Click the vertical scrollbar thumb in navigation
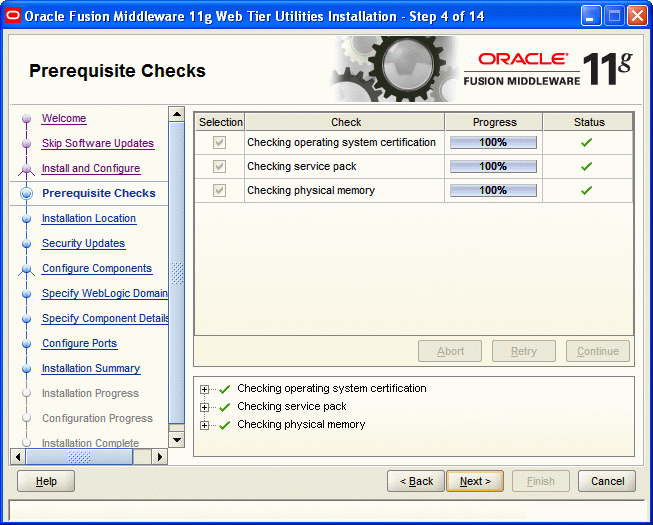This screenshot has width=653, height=525. point(177,273)
